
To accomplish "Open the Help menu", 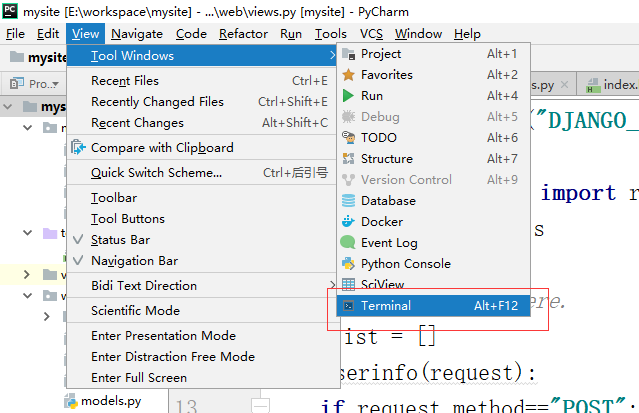I will tap(467, 34).
